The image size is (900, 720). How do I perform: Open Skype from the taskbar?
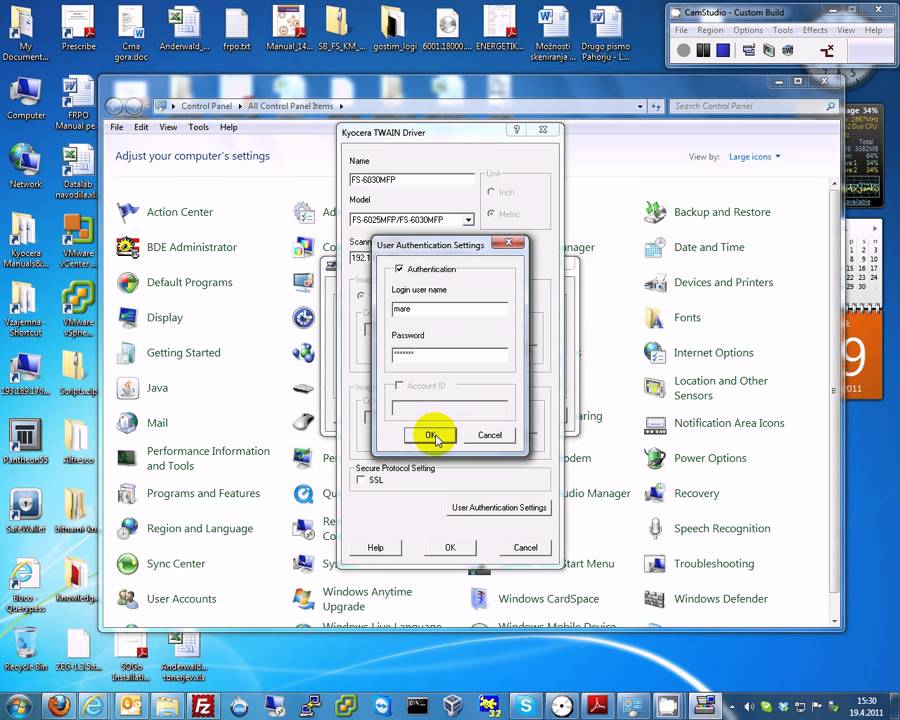tap(525, 706)
